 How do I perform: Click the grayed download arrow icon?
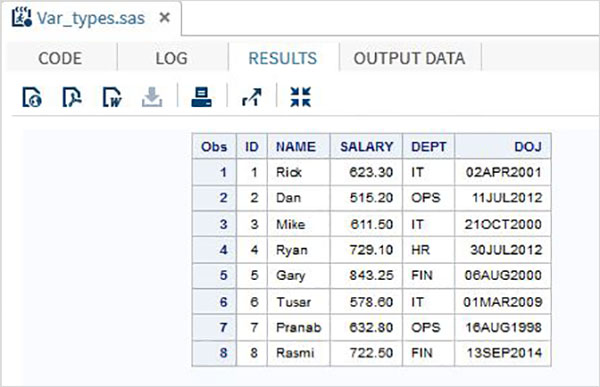(152, 97)
